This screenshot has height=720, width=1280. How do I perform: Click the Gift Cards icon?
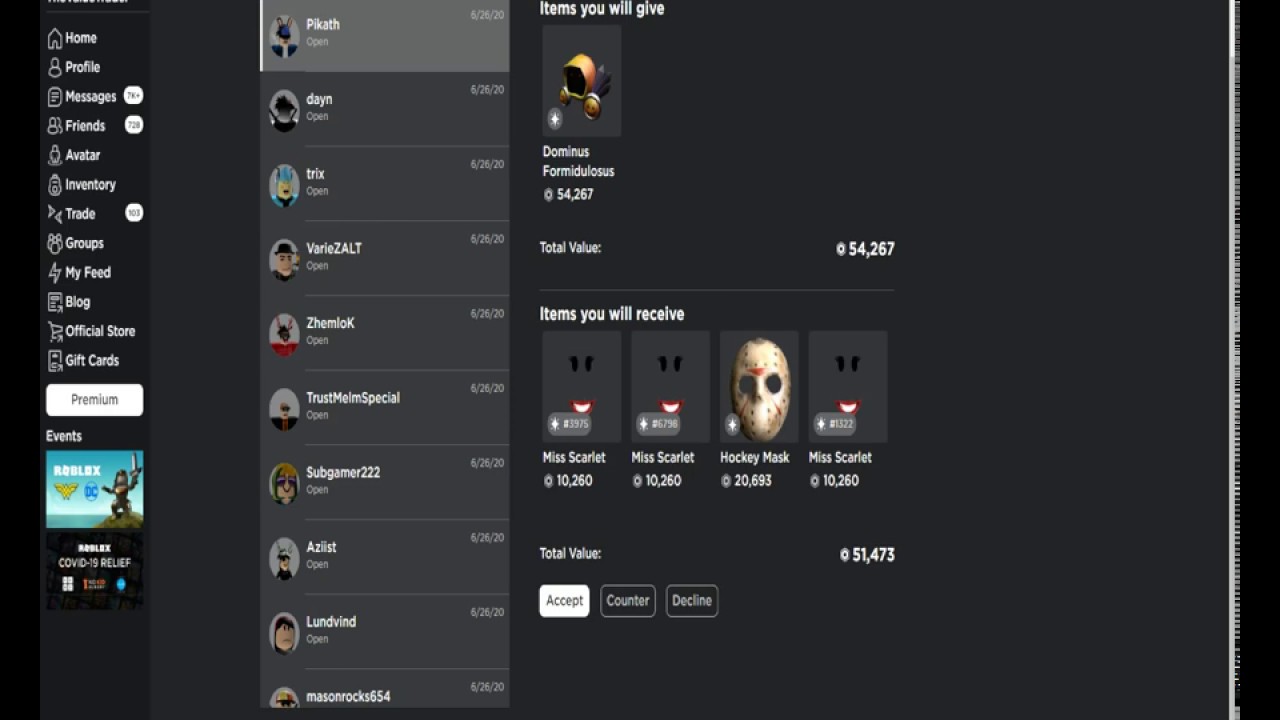click(55, 360)
